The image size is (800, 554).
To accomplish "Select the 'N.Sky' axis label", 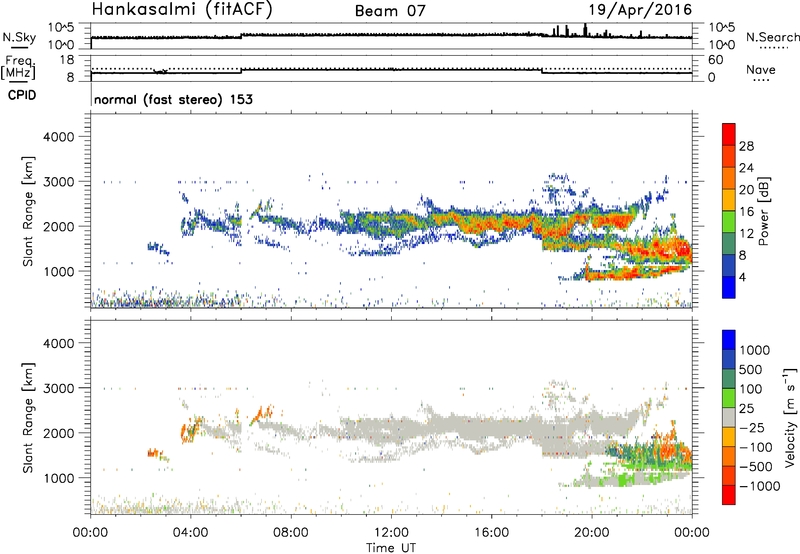I will point(19,37).
